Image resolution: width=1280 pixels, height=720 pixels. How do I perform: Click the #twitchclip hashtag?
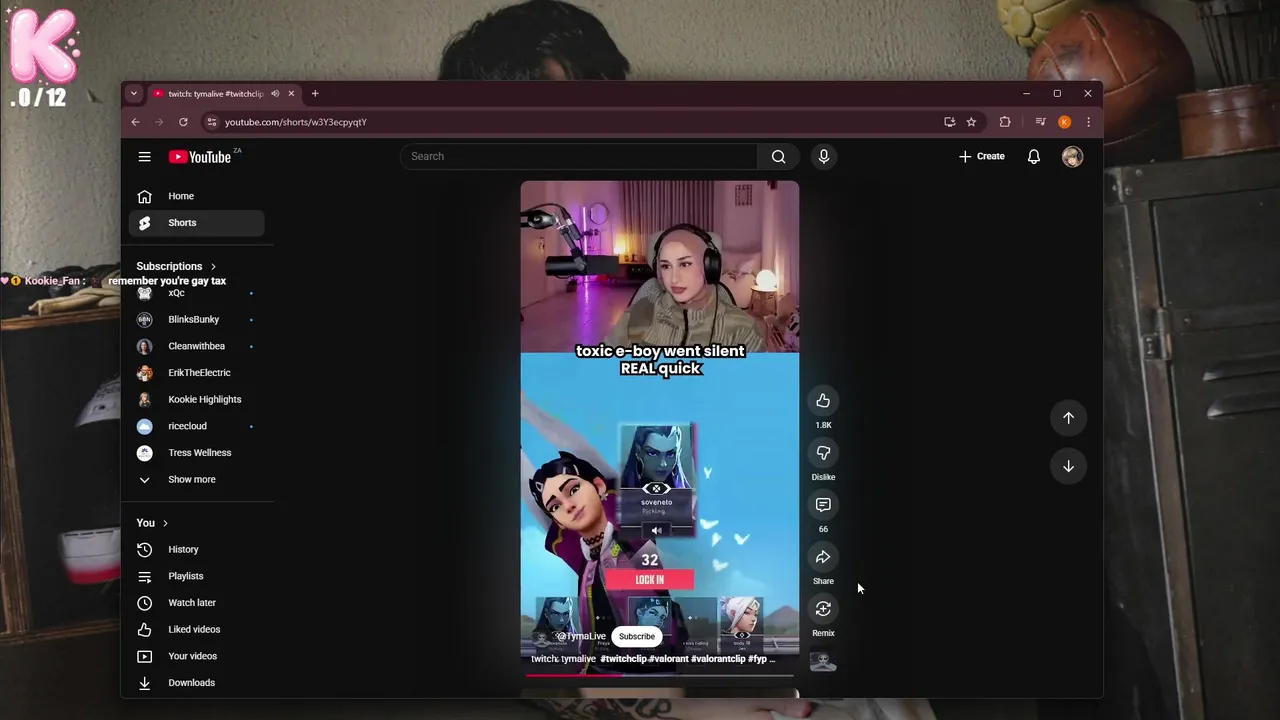coord(623,659)
